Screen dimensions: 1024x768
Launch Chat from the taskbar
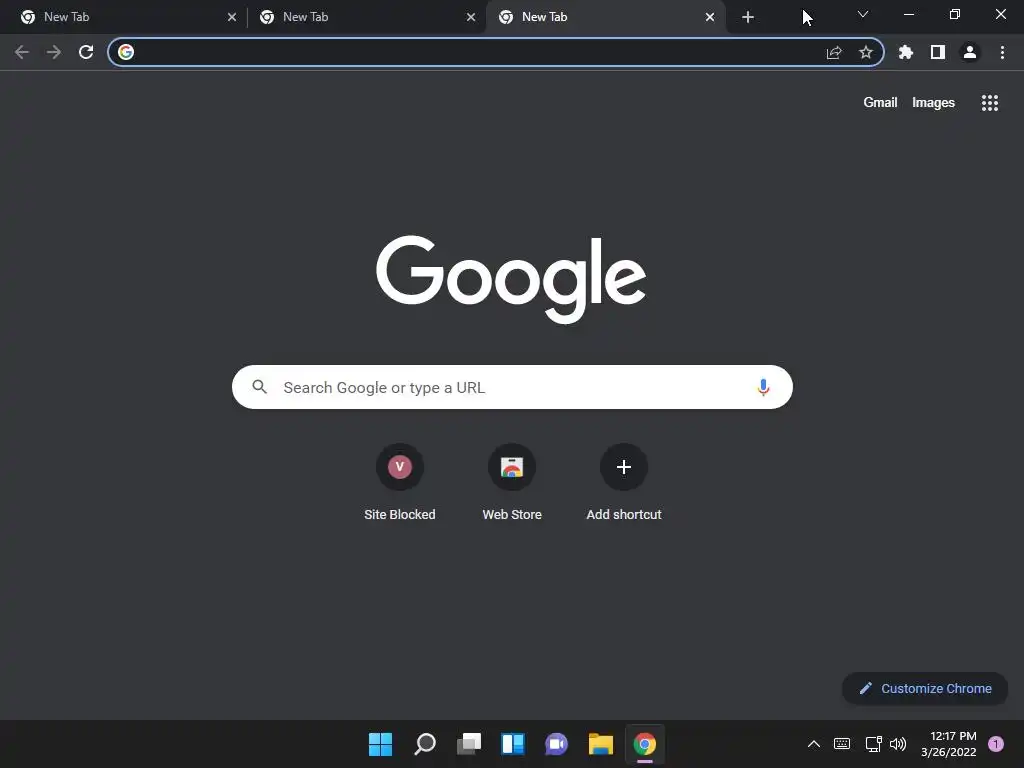click(x=556, y=744)
